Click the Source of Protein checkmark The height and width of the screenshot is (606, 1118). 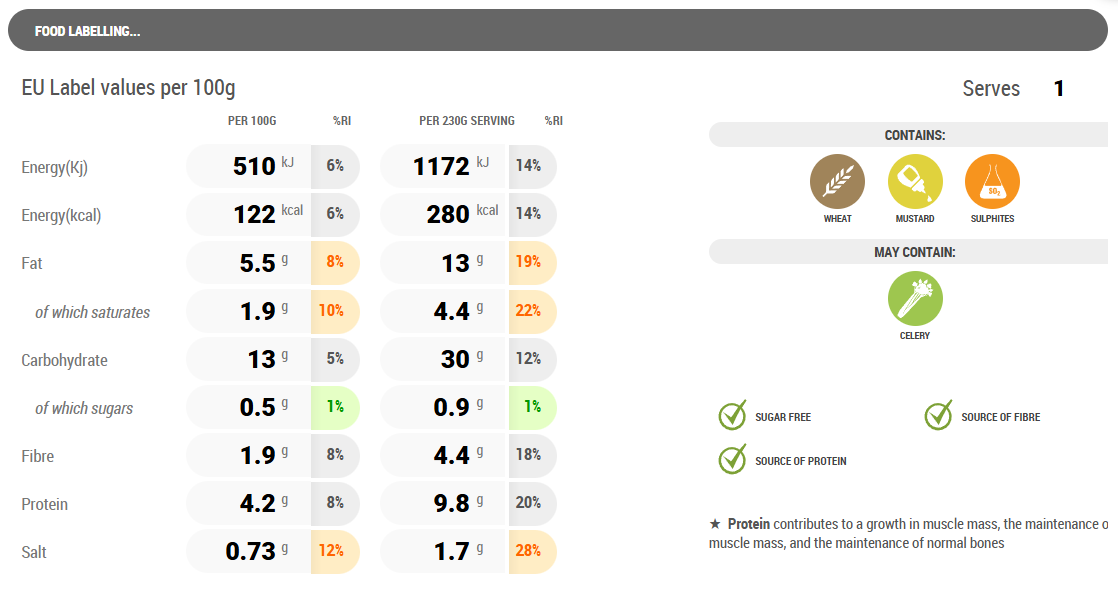733,460
